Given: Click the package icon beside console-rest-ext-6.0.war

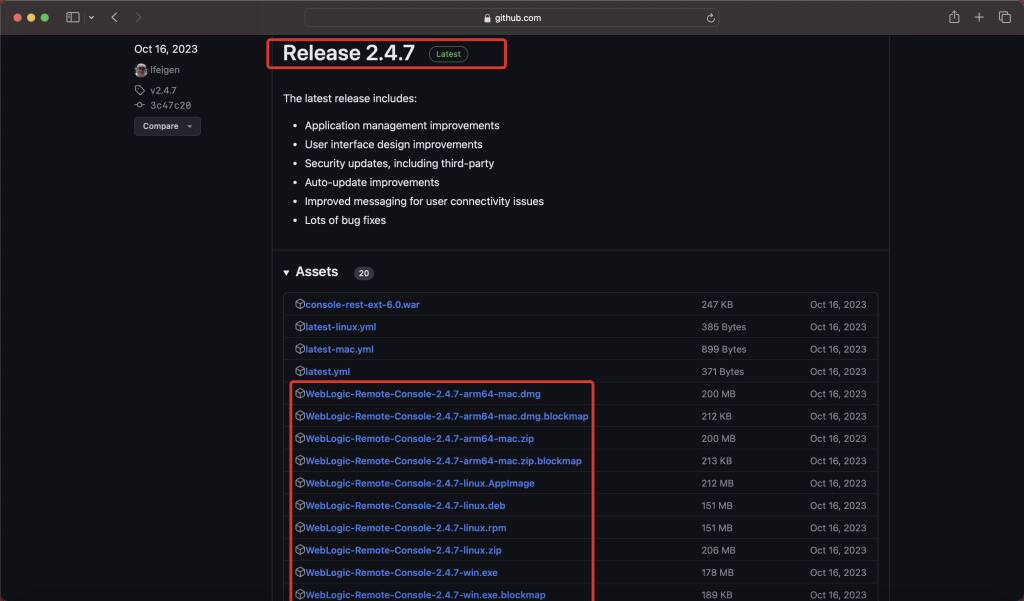Looking at the screenshot, I should coord(300,304).
